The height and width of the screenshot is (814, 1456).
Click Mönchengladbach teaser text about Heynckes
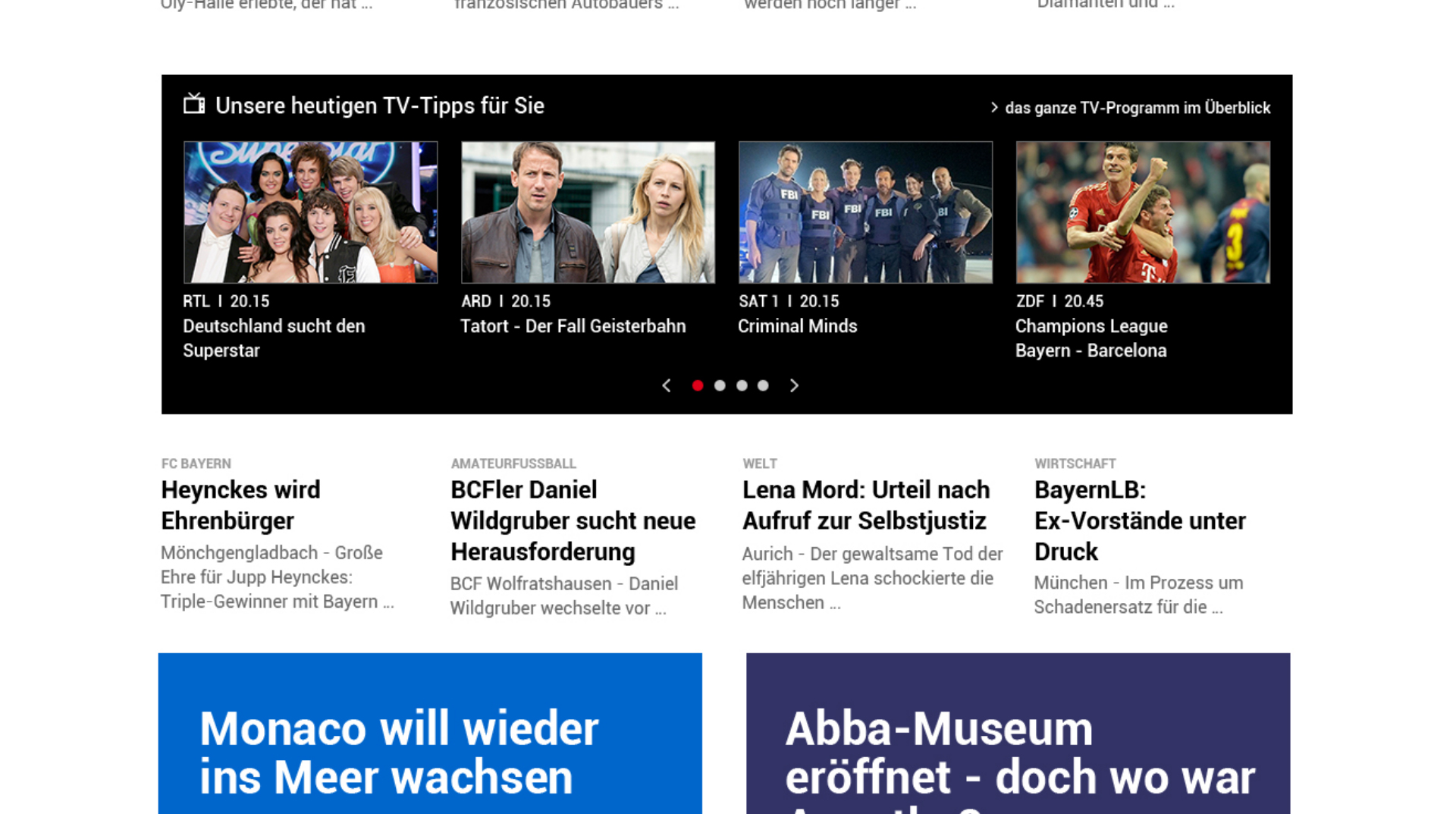(277, 577)
